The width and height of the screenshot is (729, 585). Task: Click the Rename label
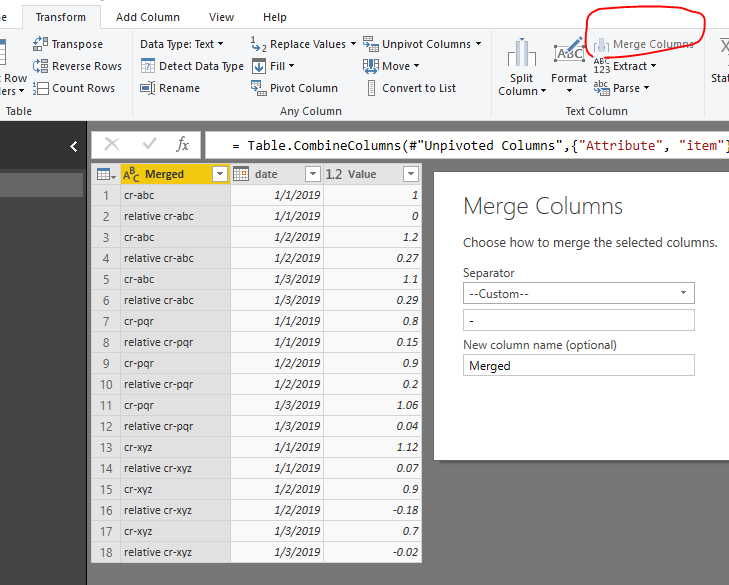pyautogui.click(x=179, y=88)
